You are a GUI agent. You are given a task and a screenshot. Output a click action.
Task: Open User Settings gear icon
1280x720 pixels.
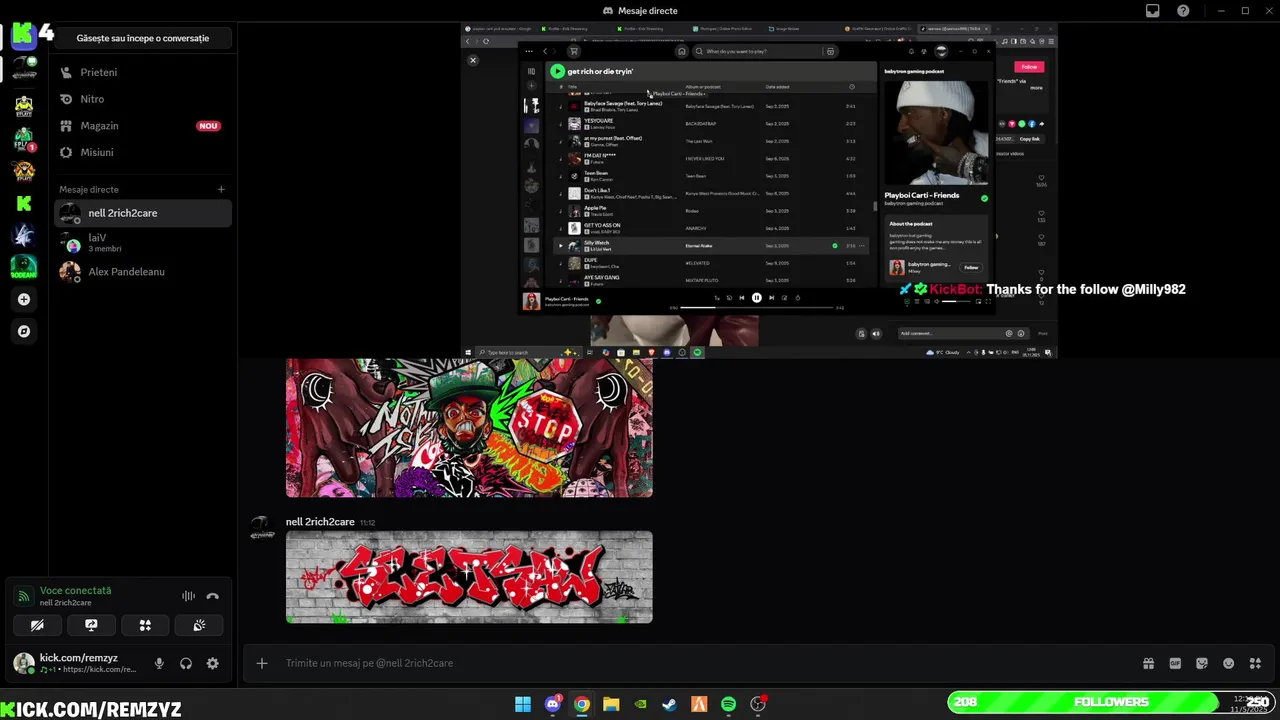(x=212, y=663)
